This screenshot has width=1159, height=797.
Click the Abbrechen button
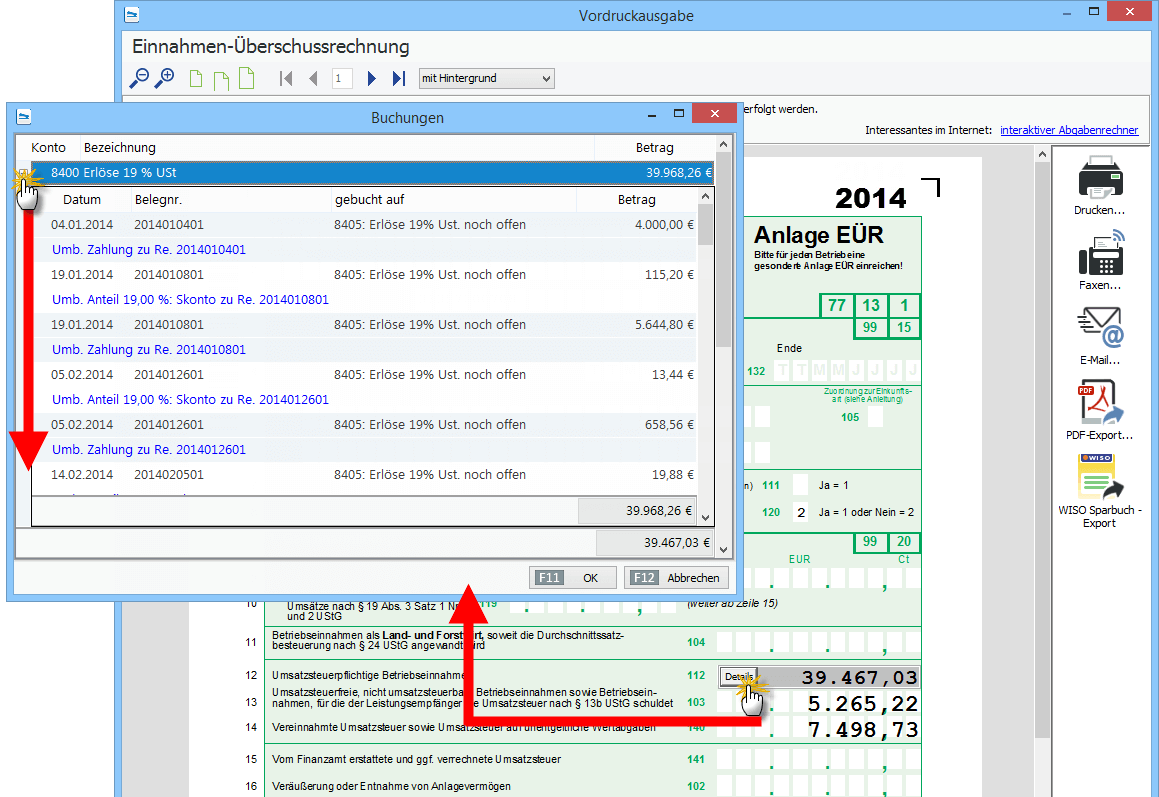click(677, 578)
